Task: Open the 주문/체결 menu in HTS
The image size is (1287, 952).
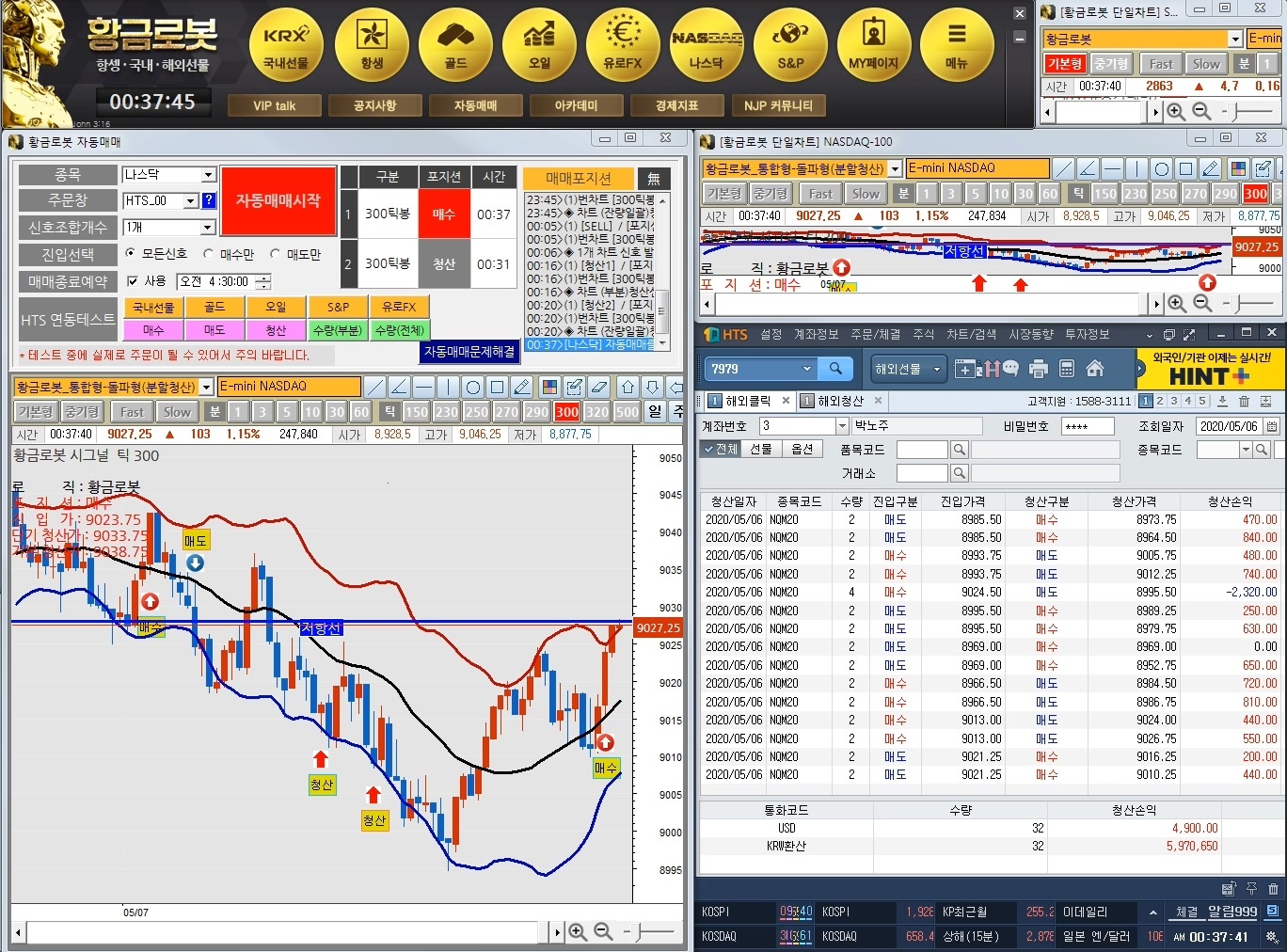Action: pyautogui.click(x=875, y=334)
